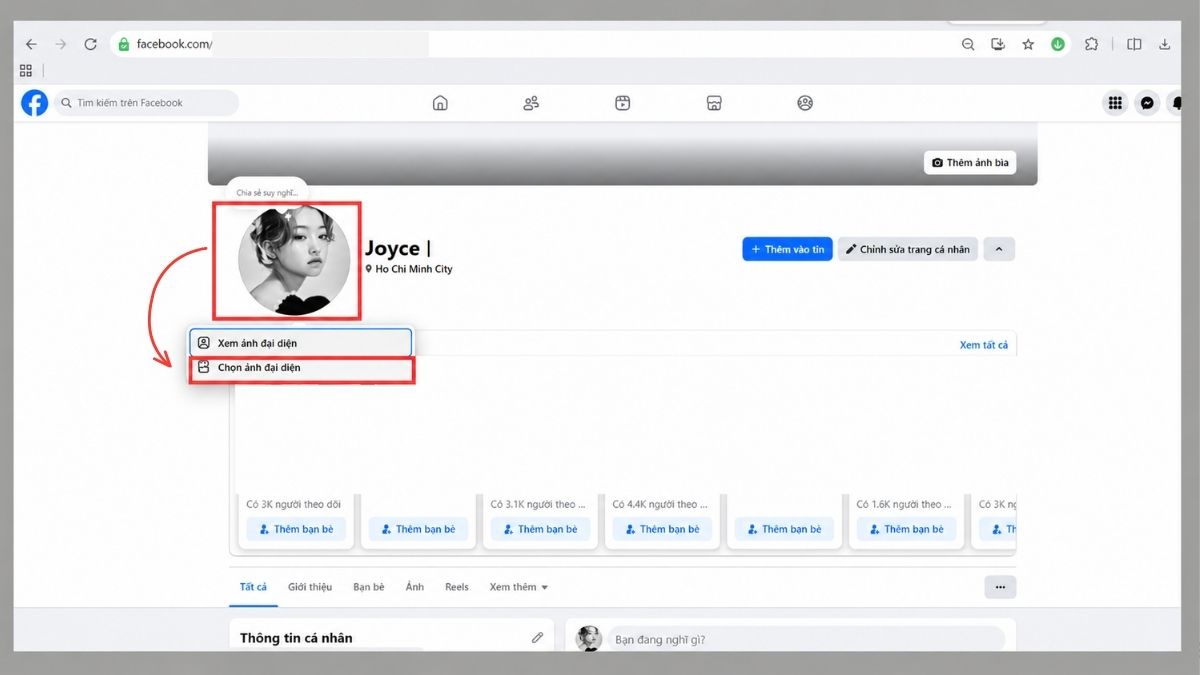Toggle the browser side panel icon
The height and width of the screenshot is (675, 1200).
[x=1134, y=44]
